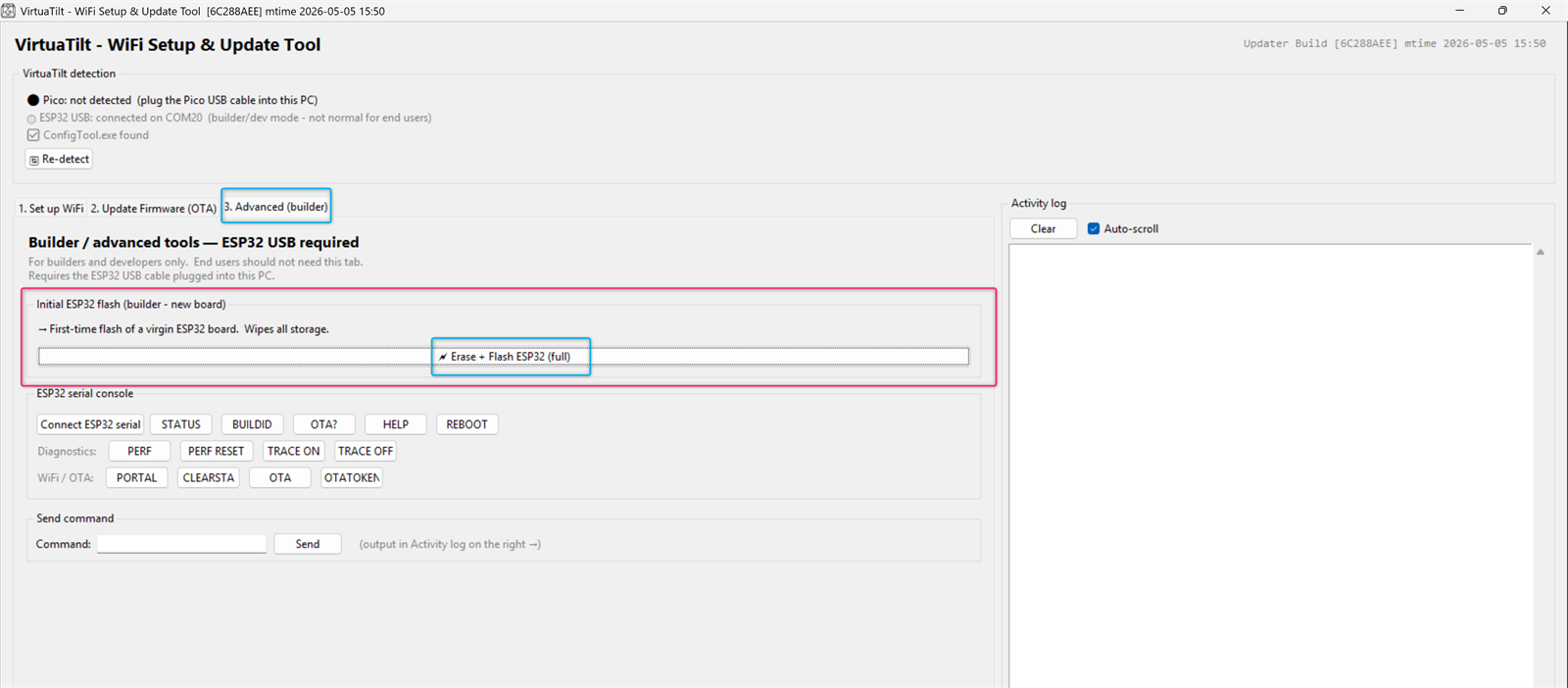
Task: Click the 'Builder / advanced tools' heading
Action: (x=193, y=242)
